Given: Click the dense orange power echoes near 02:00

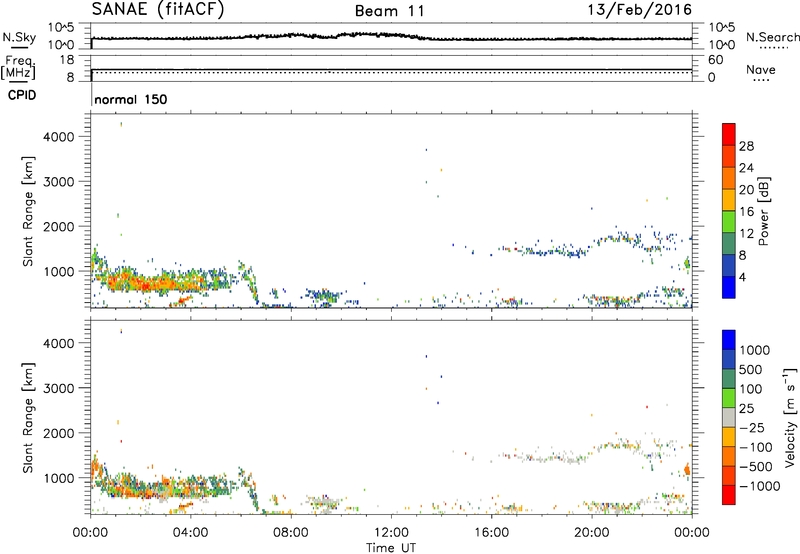Looking at the screenshot, I should [x=143, y=282].
